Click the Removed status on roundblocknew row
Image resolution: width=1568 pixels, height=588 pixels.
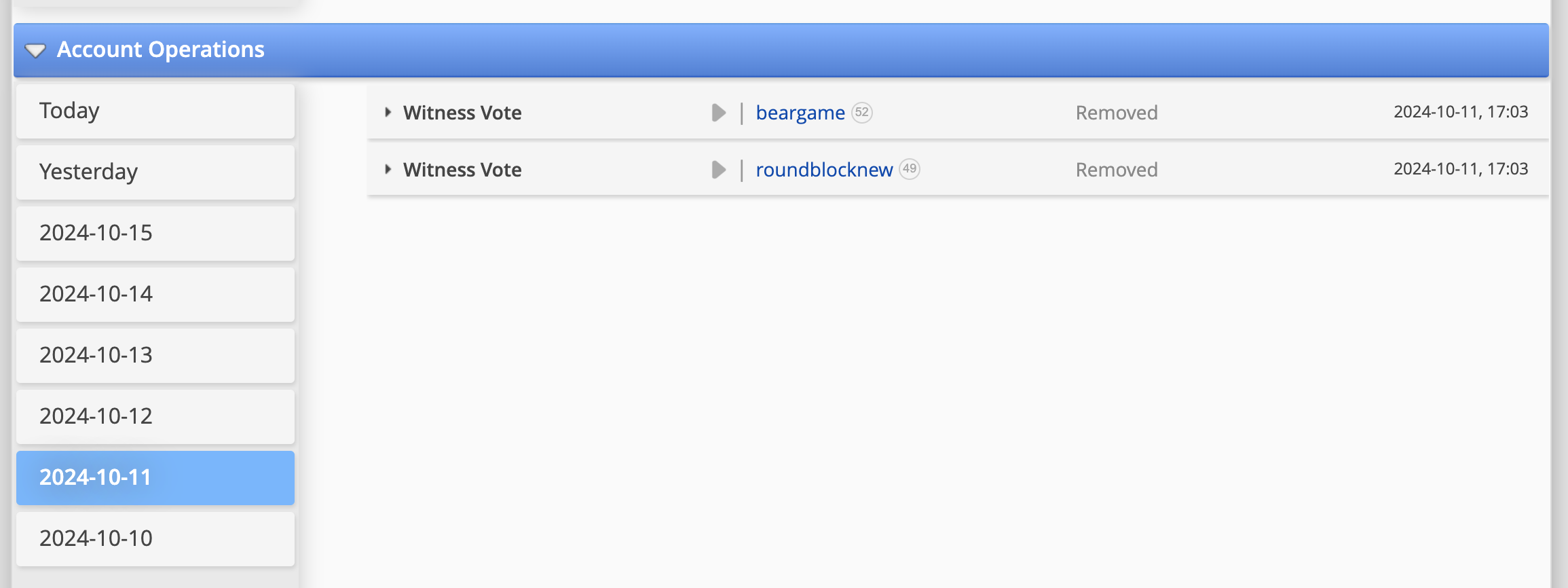coord(1116,170)
